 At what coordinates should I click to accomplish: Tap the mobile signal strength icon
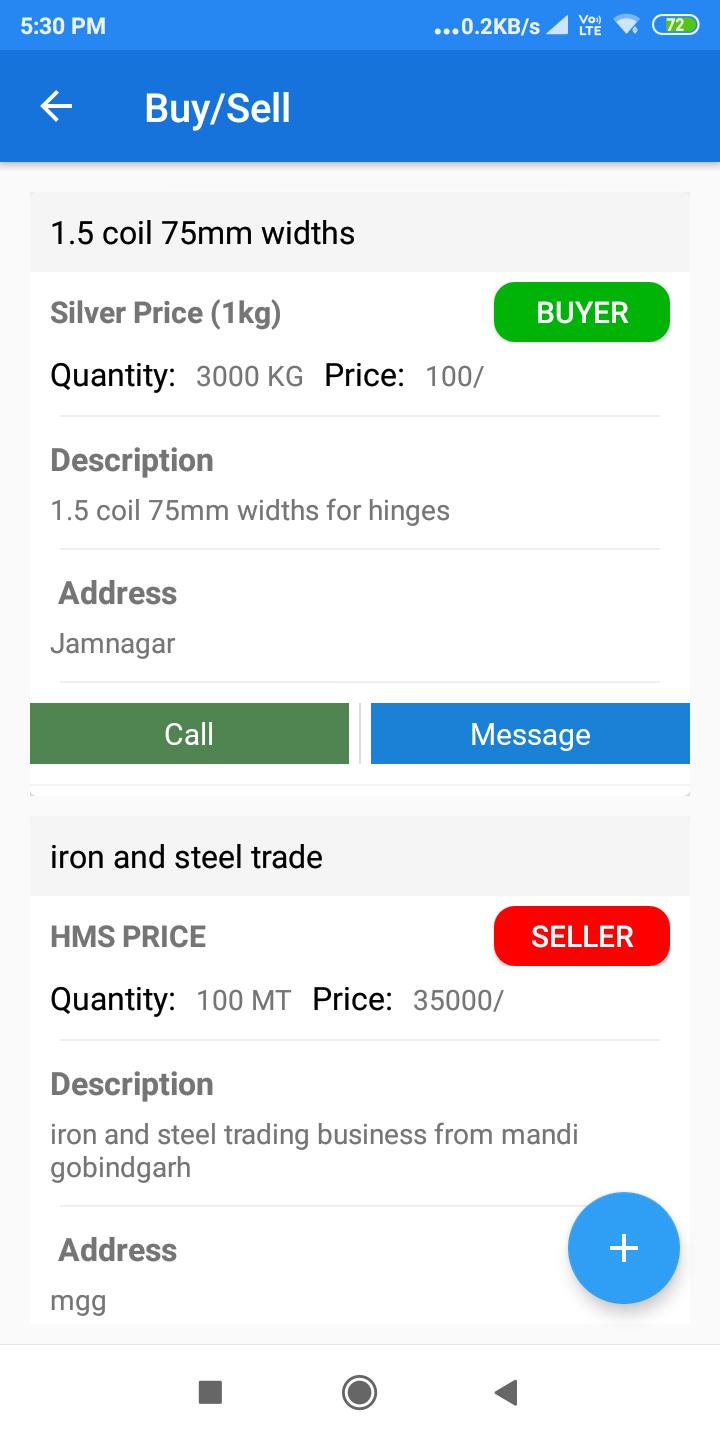click(556, 26)
